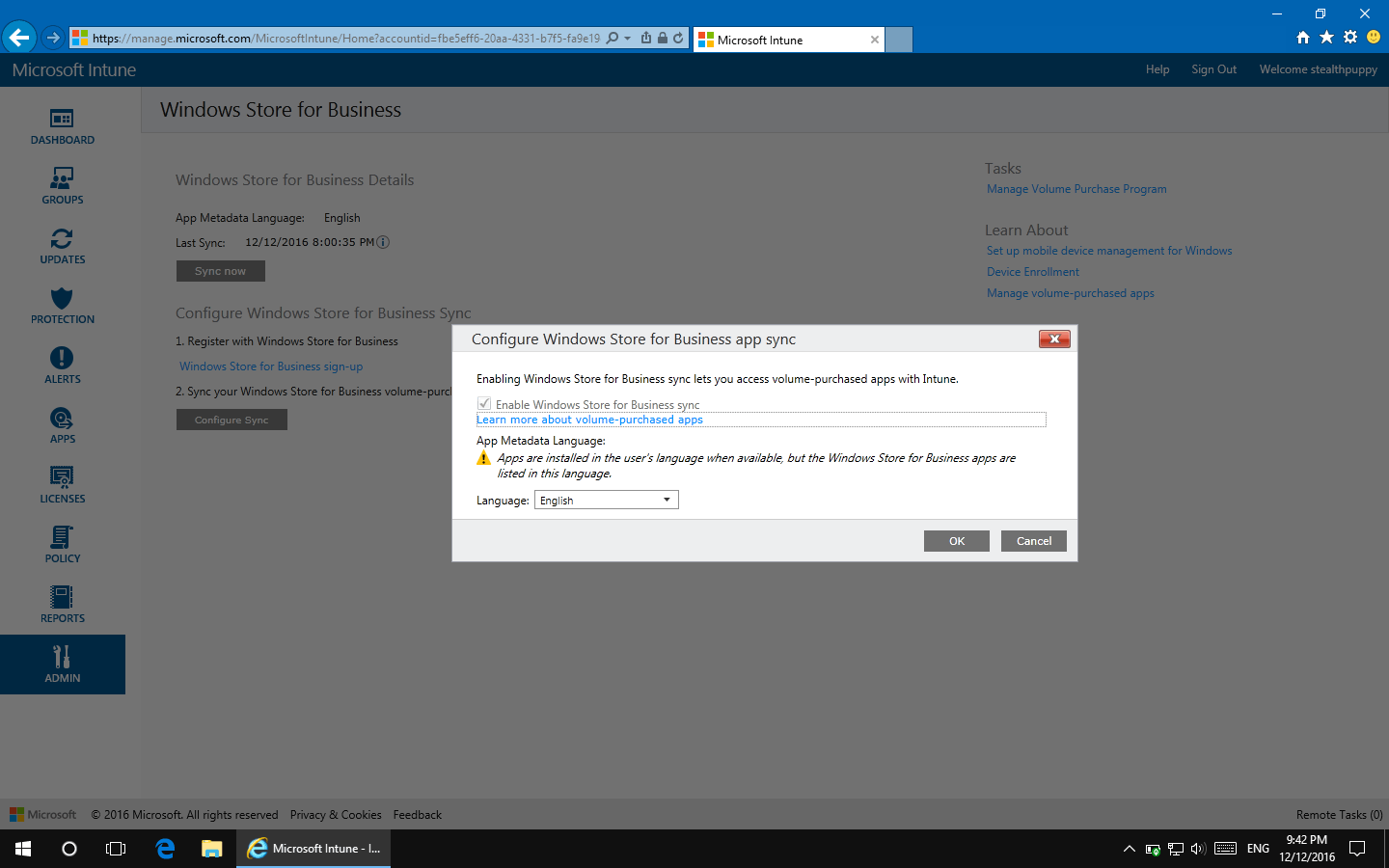Click Sign Out in the header
Image resolution: width=1389 pixels, height=868 pixels.
(x=1213, y=69)
